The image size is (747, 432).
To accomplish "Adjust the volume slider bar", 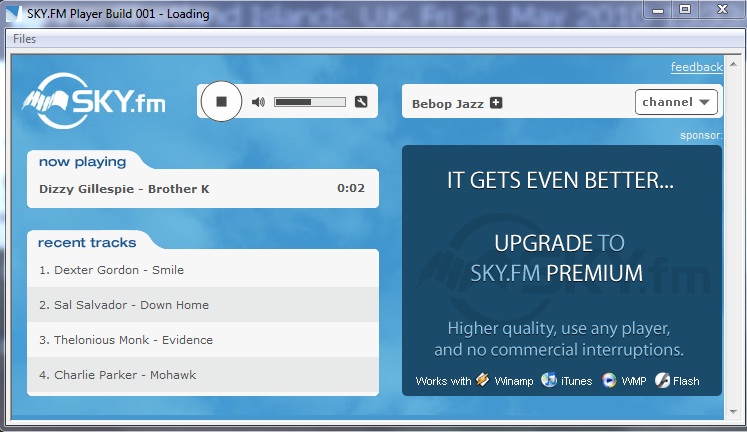I will 310,102.
